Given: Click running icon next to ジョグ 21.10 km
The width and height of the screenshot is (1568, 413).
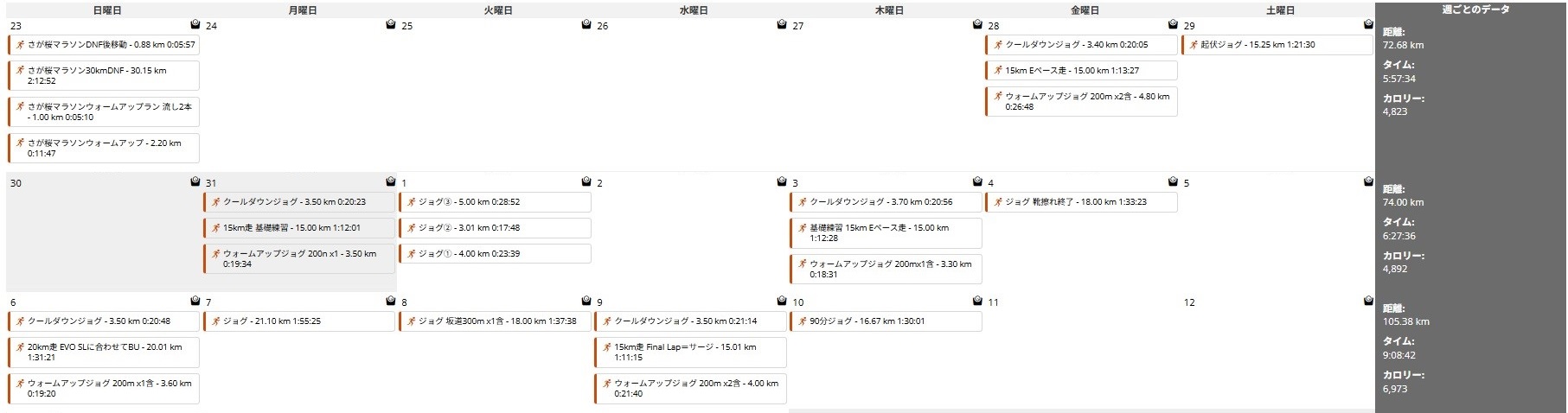Looking at the screenshot, I should (x=215, y=321).
